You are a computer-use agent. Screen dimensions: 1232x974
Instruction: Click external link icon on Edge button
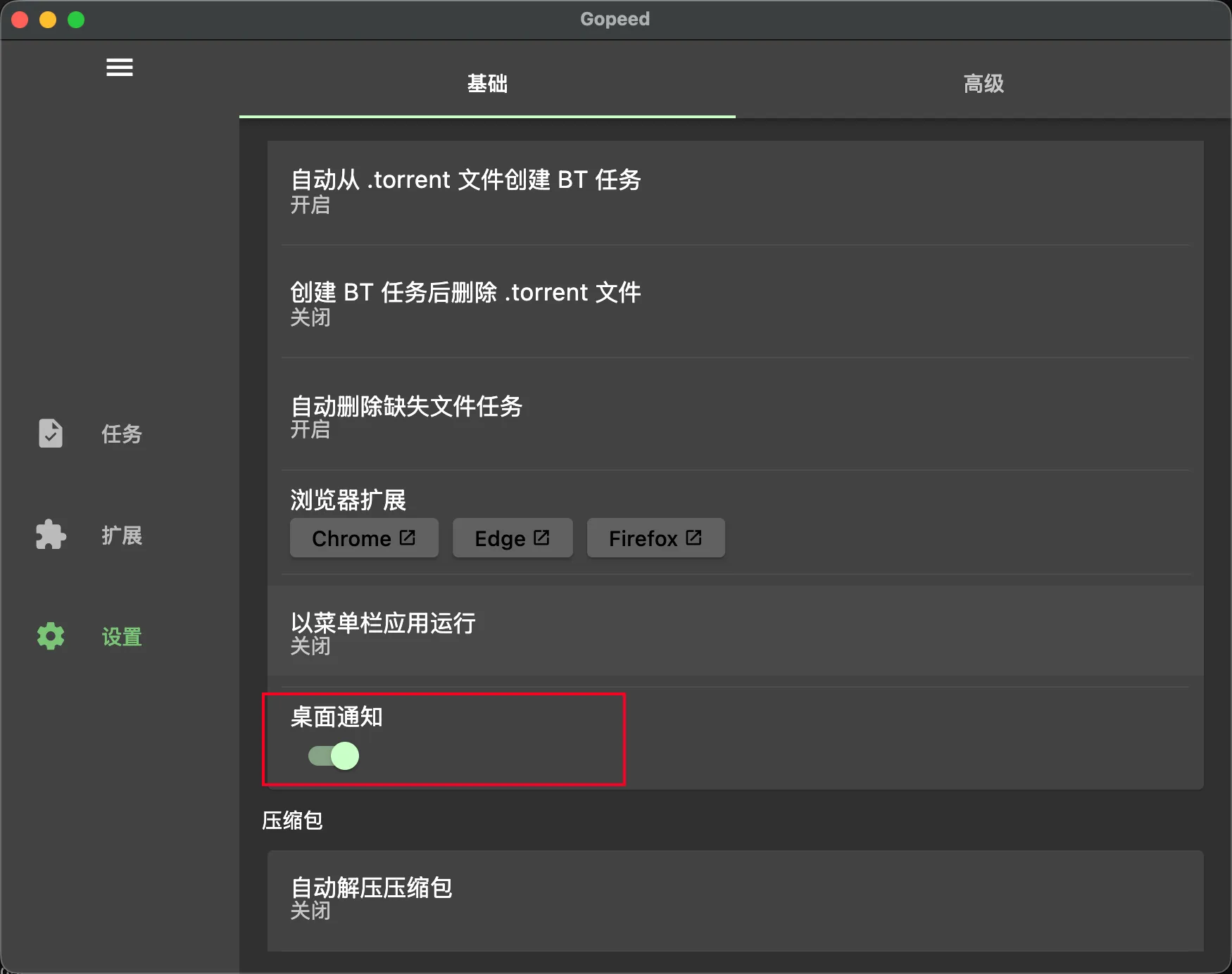(541, 538)
